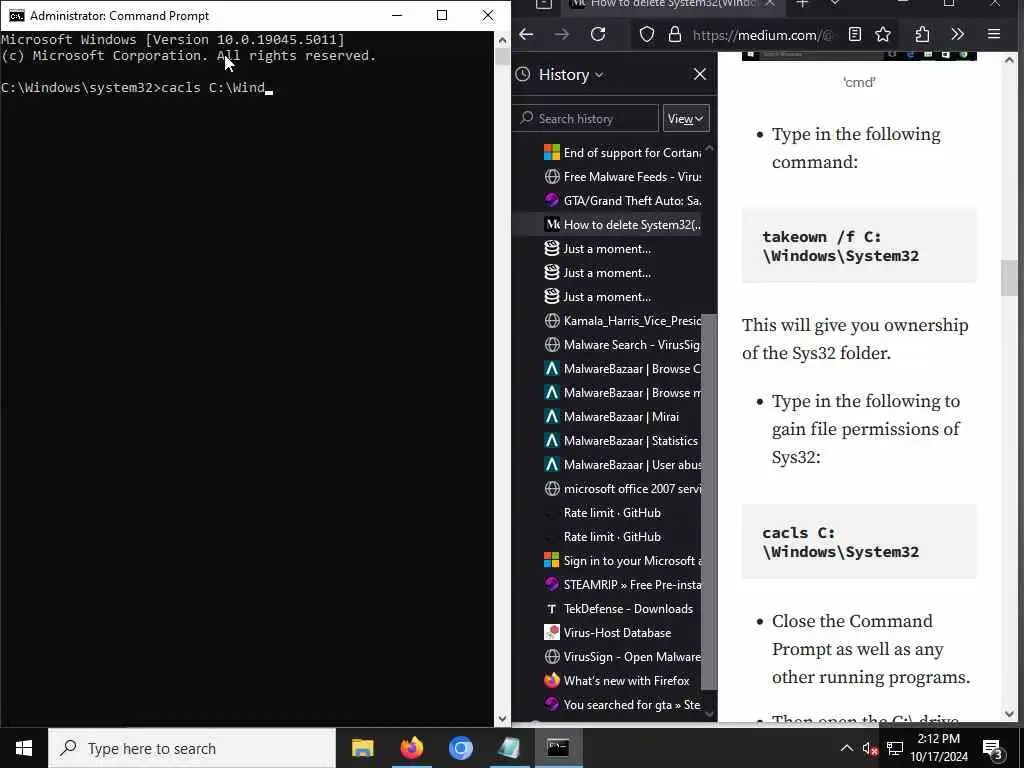Click the 'cmd' image caption text

click(x=859, y=82)
